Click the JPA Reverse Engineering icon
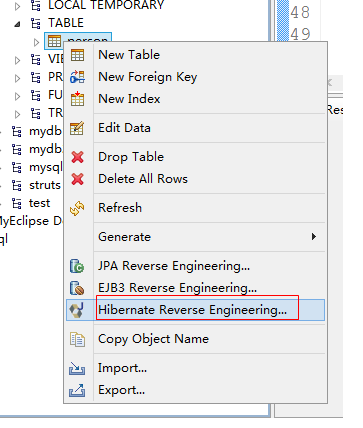This screenshot has height=428, width=363. [77, 266]
